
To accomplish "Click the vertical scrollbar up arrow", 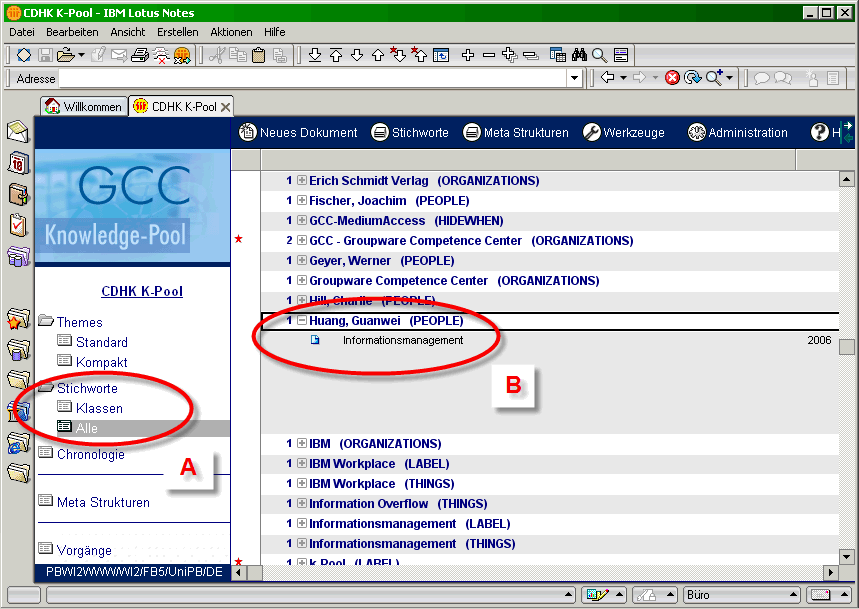I will pos(846,179).
